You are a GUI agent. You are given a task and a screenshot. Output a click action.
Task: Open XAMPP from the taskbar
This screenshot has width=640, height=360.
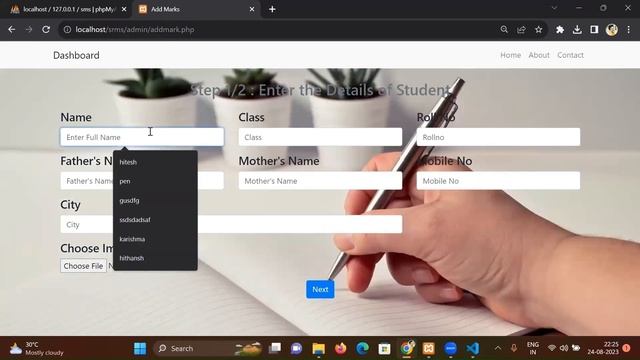coord(429,348)
